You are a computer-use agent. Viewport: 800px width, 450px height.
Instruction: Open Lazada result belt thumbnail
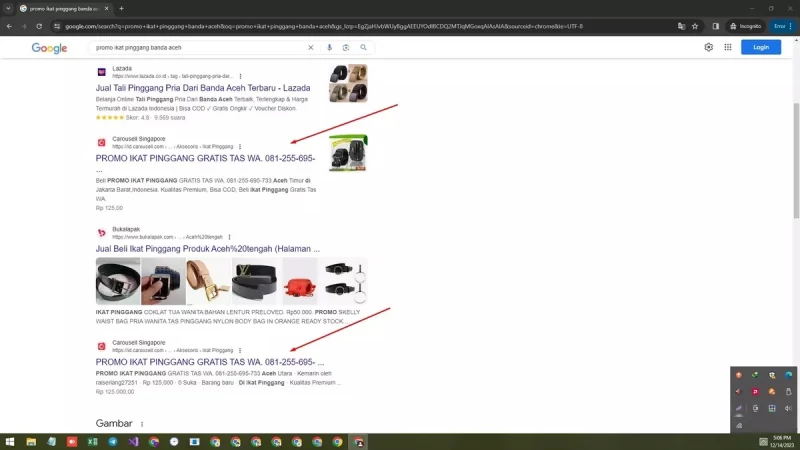coord(348,83)
